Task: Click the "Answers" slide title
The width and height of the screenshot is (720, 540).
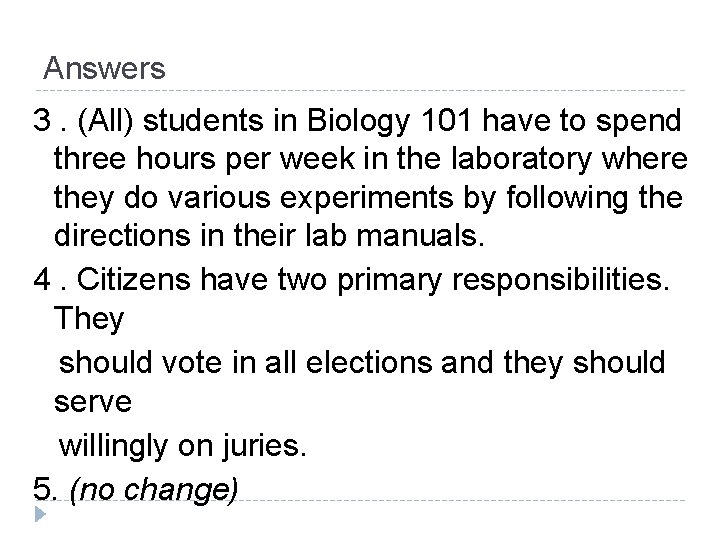Action: 105,70
